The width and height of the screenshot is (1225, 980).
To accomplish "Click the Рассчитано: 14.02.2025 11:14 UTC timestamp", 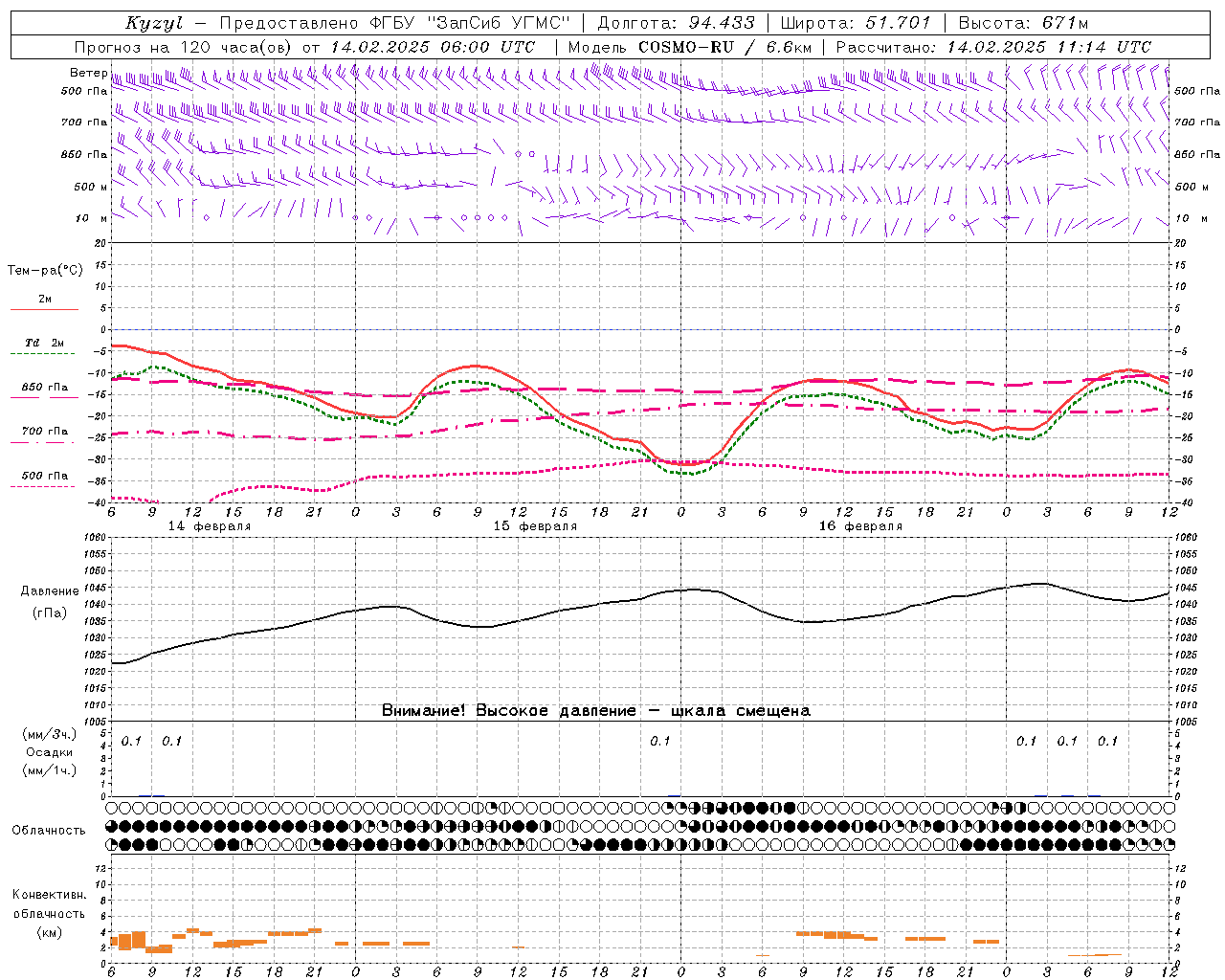I will (x=993, y=47).
